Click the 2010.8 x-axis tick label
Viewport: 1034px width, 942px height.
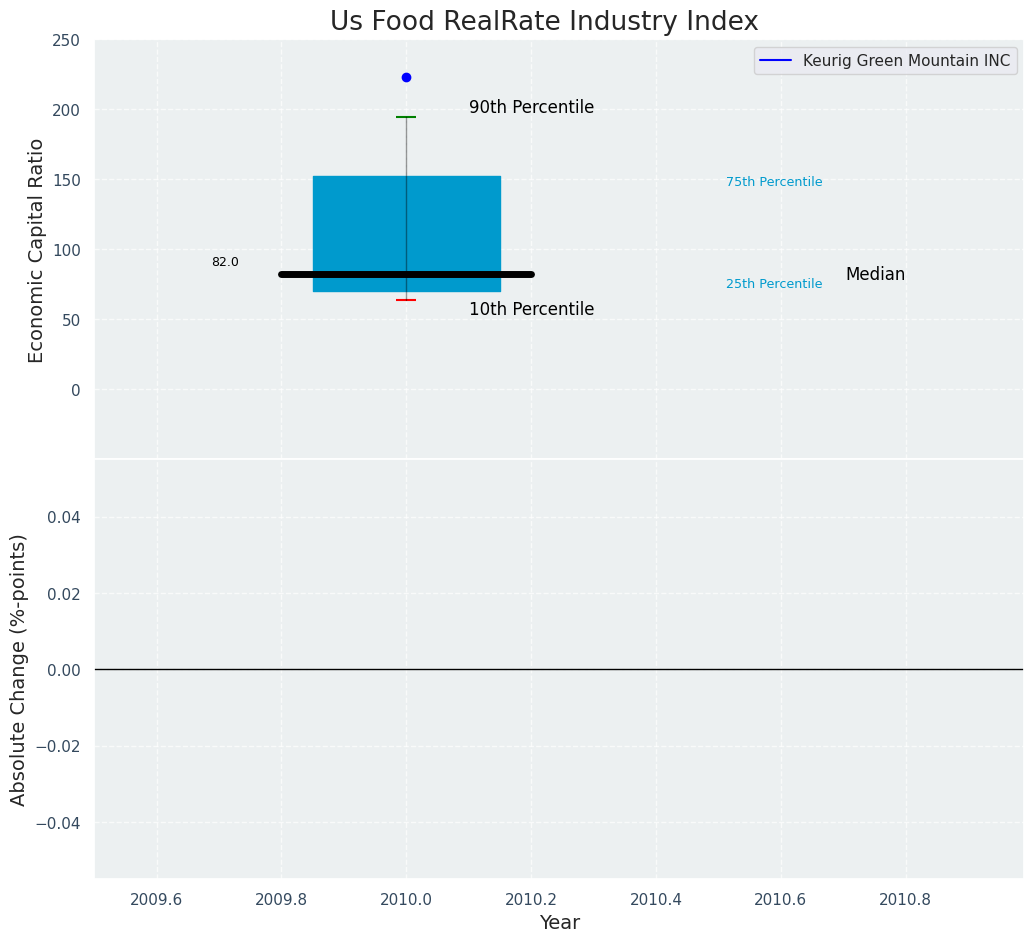pos(905,899)
